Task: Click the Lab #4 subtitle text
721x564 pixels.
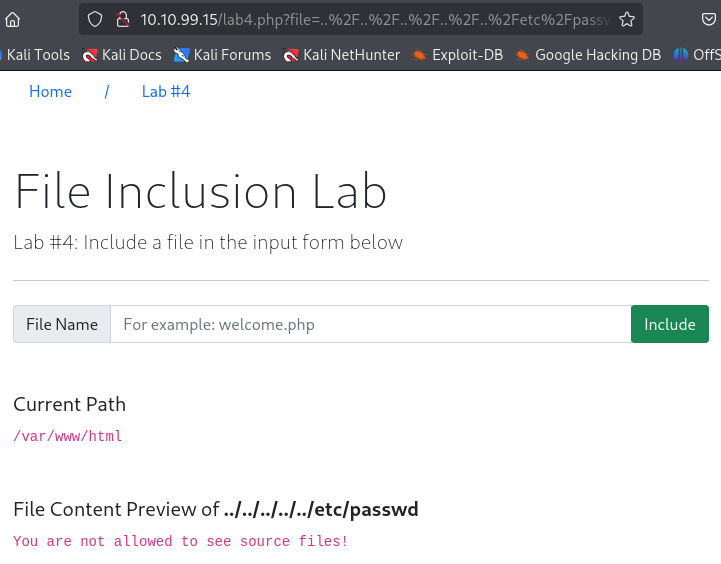Action: point(208,242)
